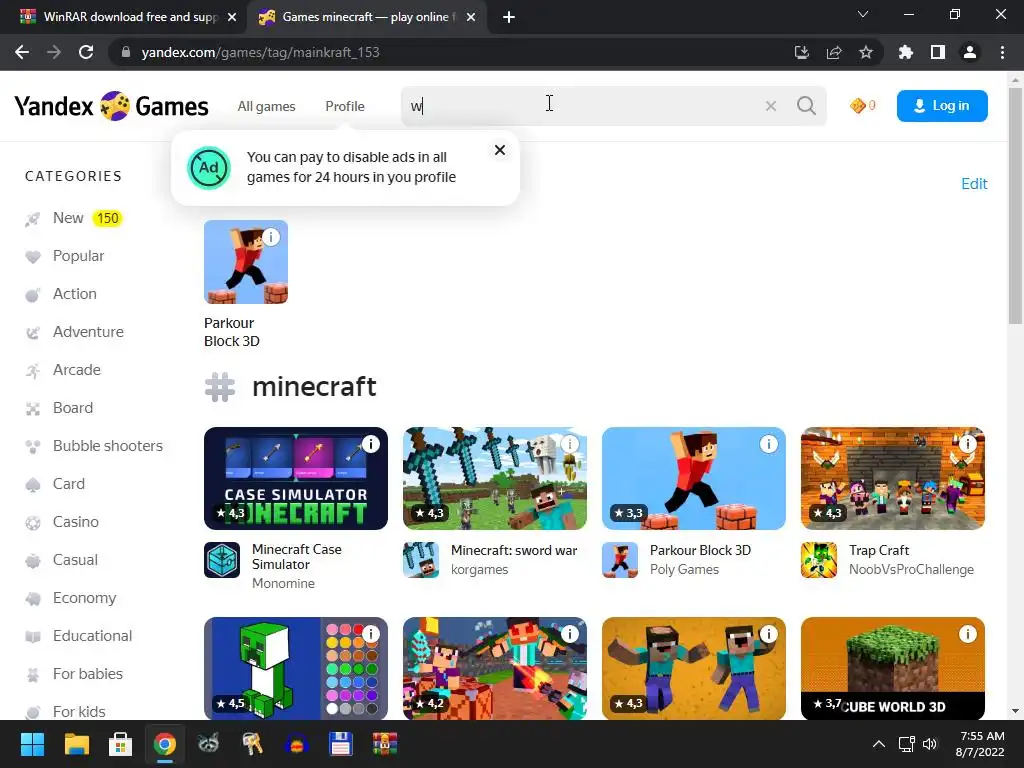The image size is (1024, 768).
Task: Click the page vertical scrollbar thumb
Action: 1015,206
